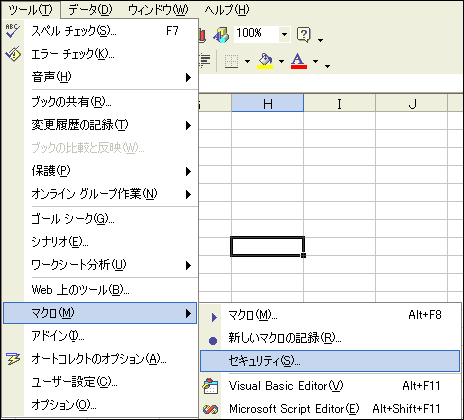The height and width of the screenshot is (420, 464).
Task: Open the font color dropdown arrow
Action: (315, 61)
